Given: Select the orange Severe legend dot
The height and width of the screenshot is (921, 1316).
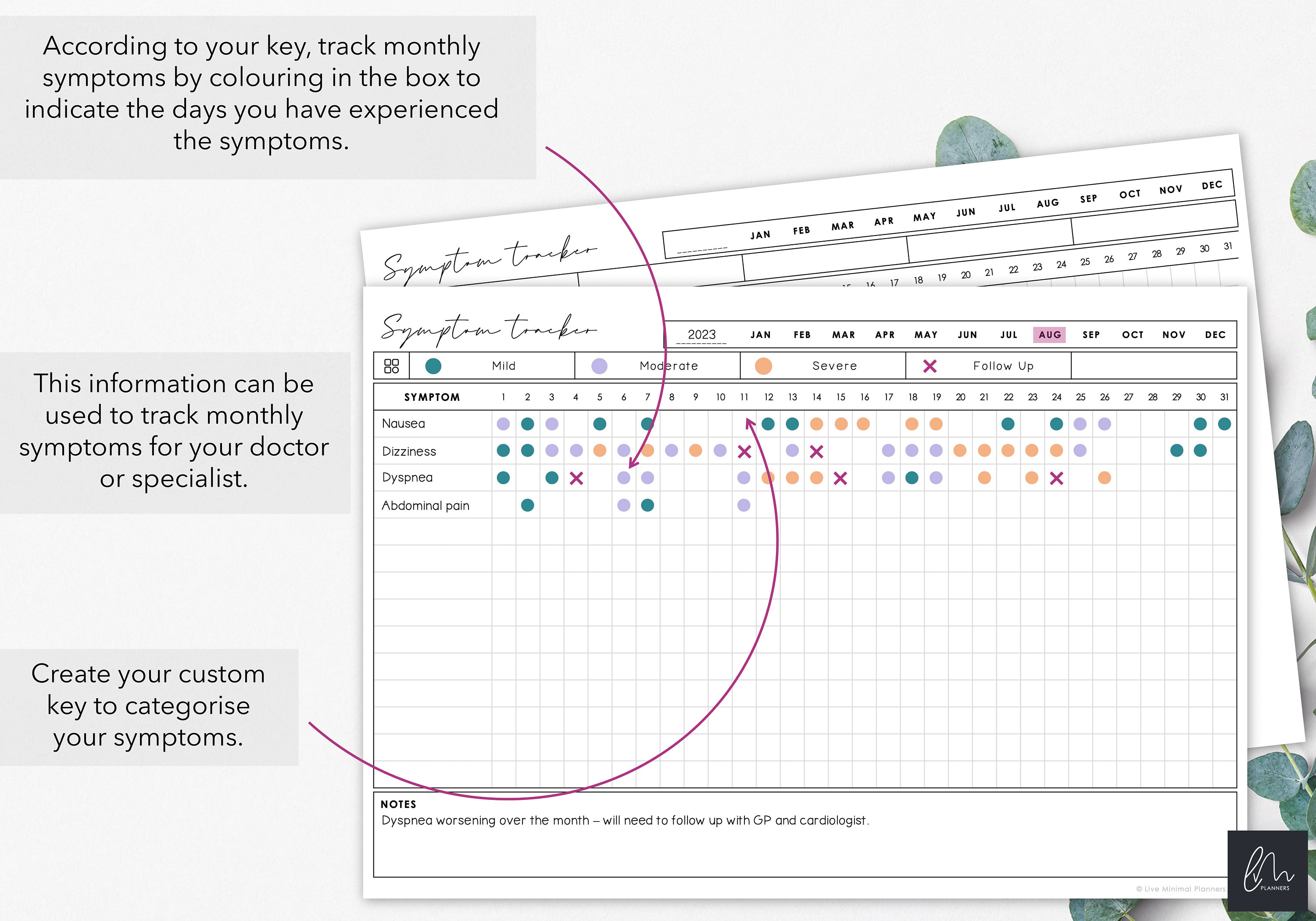Looking at the screenshot, I should (763, 365).
